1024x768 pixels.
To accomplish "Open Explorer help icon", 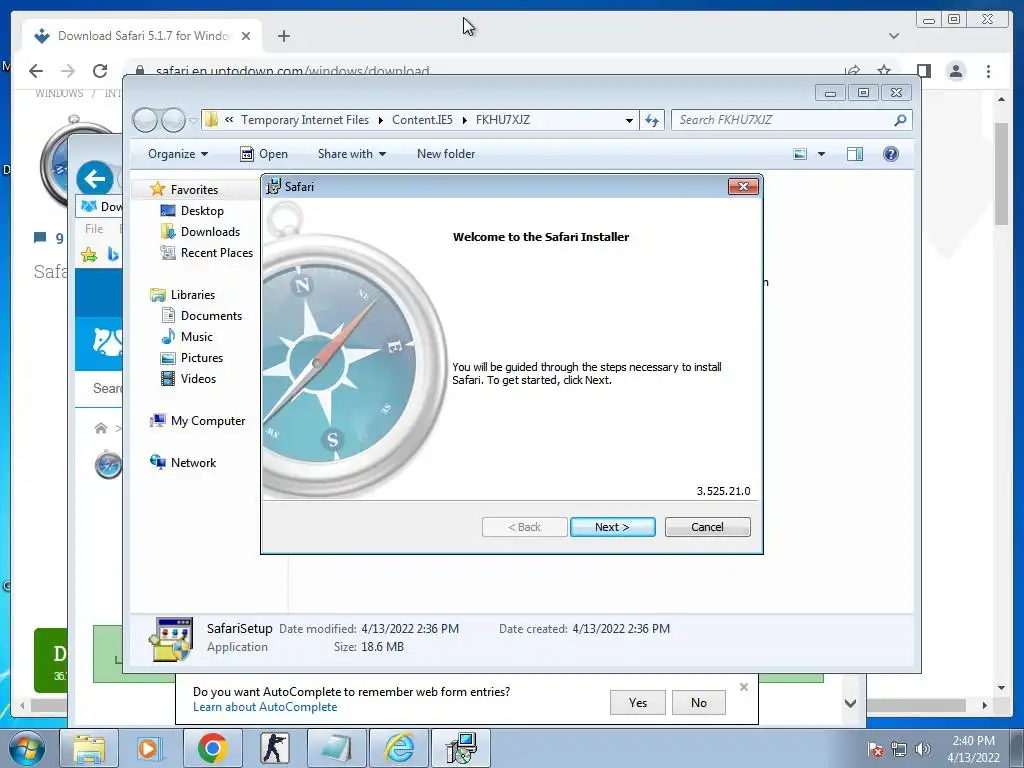I will [891, 154].
